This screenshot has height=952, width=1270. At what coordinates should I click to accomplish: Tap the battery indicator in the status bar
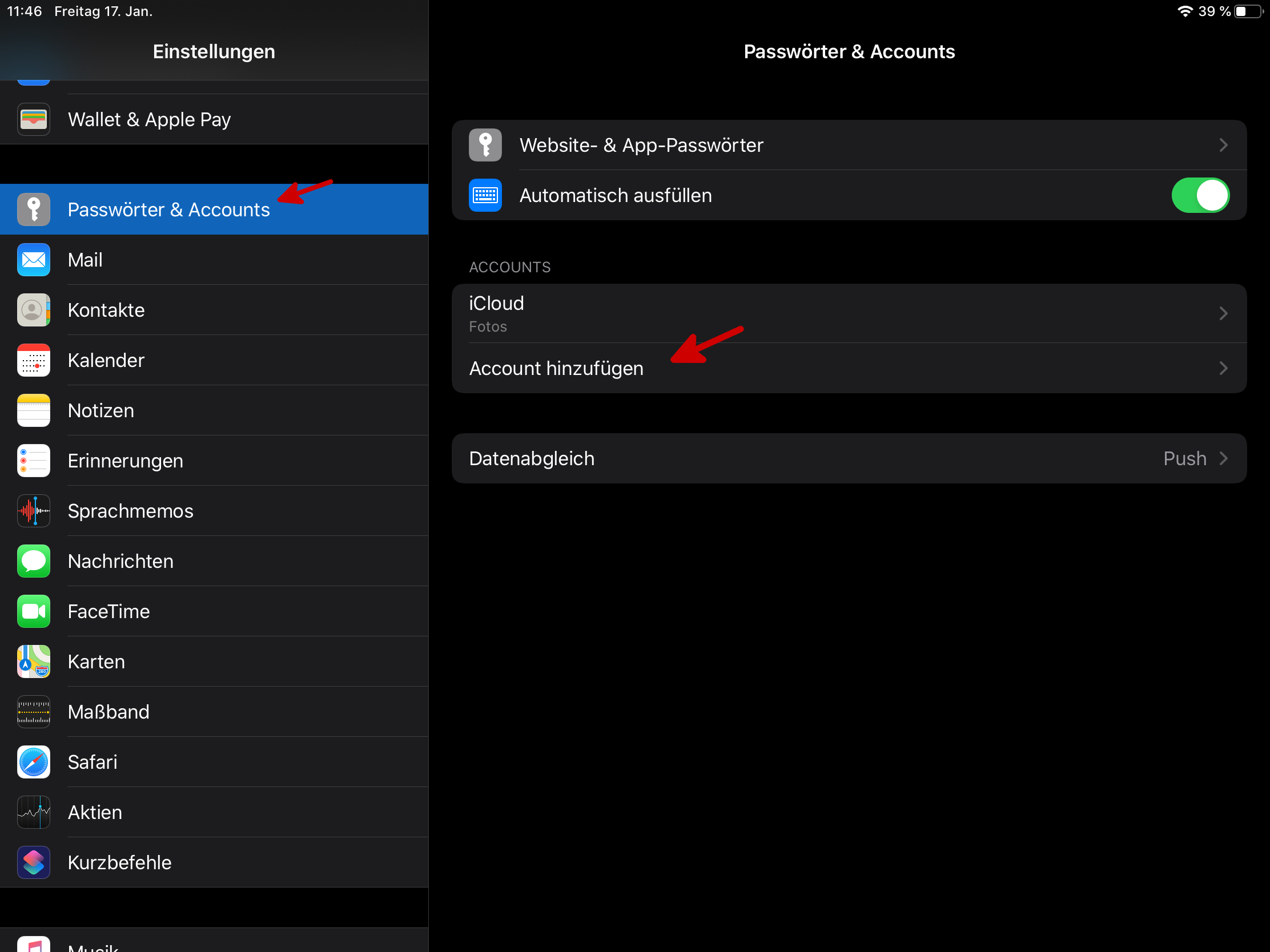(x=1249, y=11)
